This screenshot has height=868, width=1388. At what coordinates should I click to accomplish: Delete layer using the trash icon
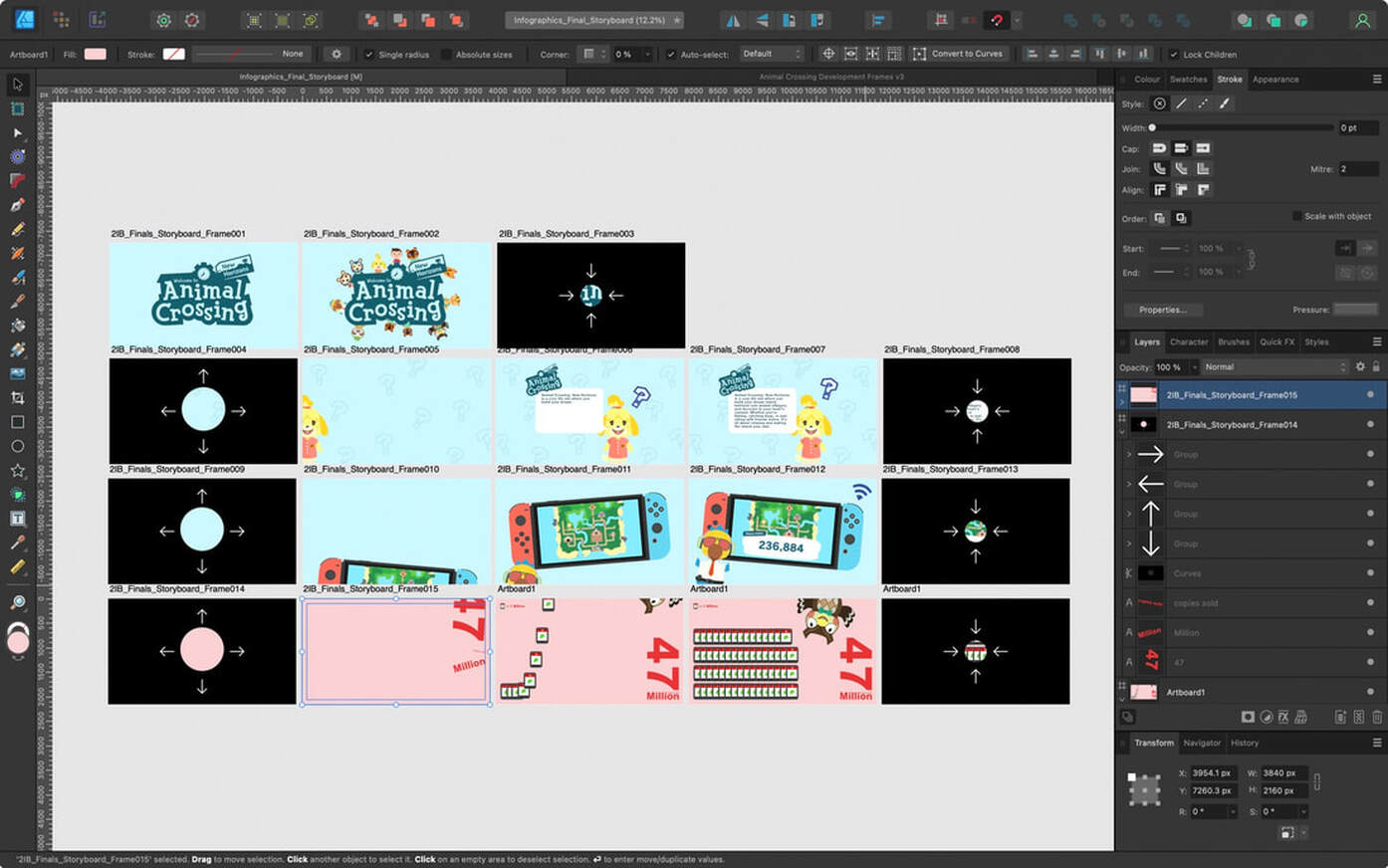[x=1377, y=717]
